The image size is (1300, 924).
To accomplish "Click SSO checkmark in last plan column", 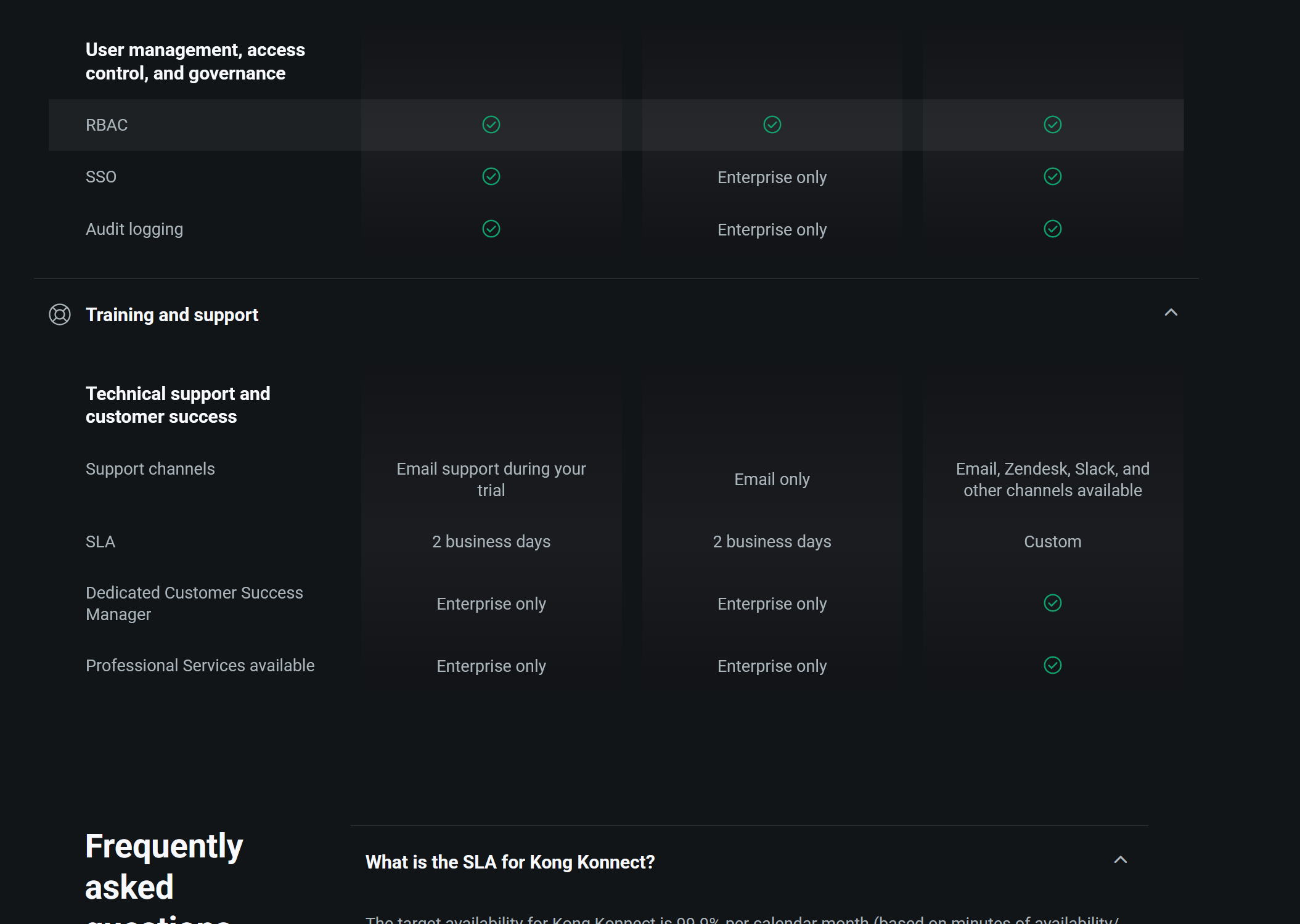I will (1052, 176).
